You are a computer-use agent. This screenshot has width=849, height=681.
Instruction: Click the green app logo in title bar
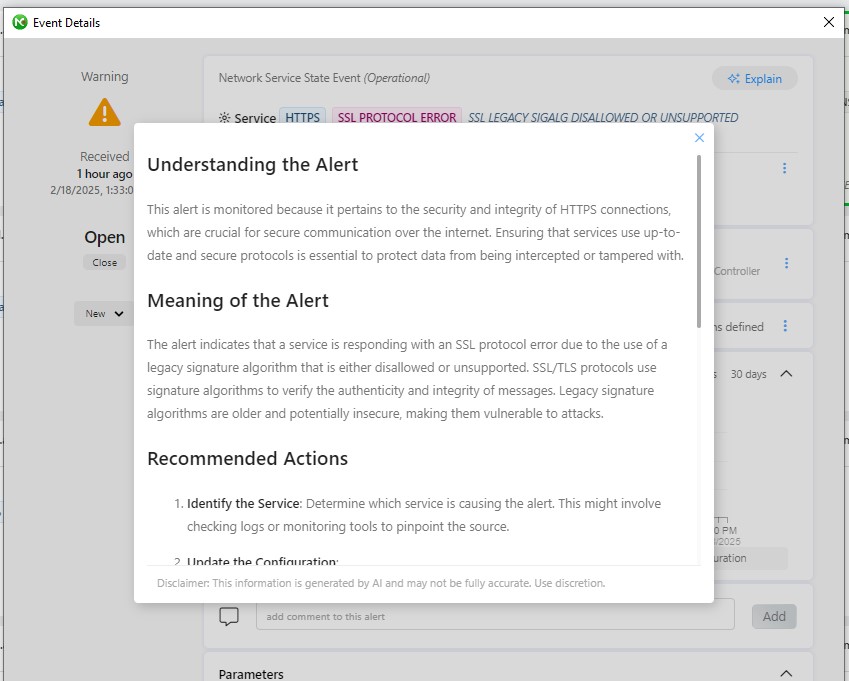19,22
